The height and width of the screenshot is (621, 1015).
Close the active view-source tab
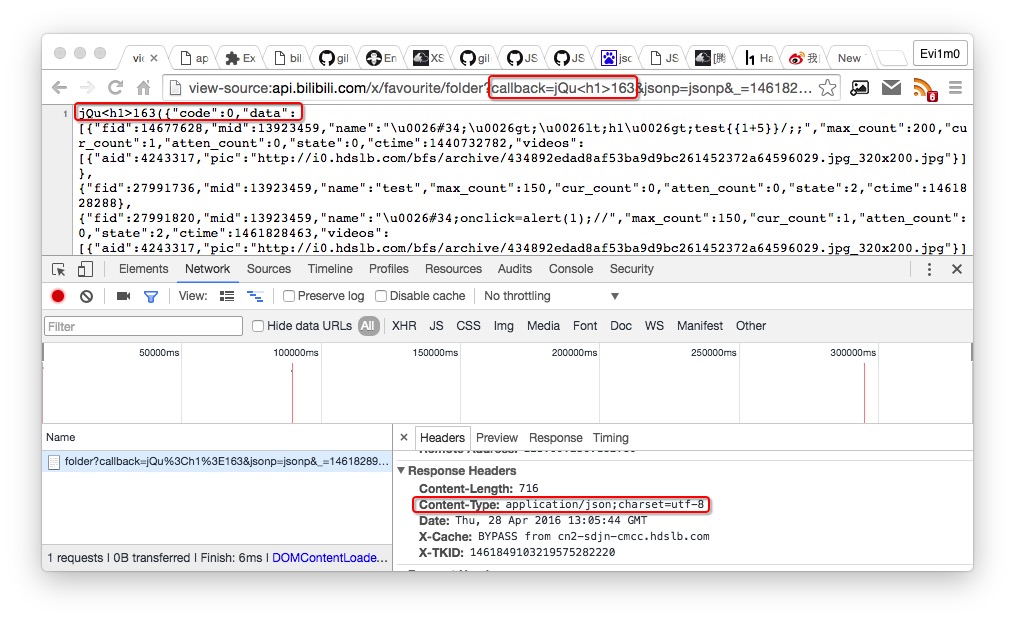coord(154,58)
